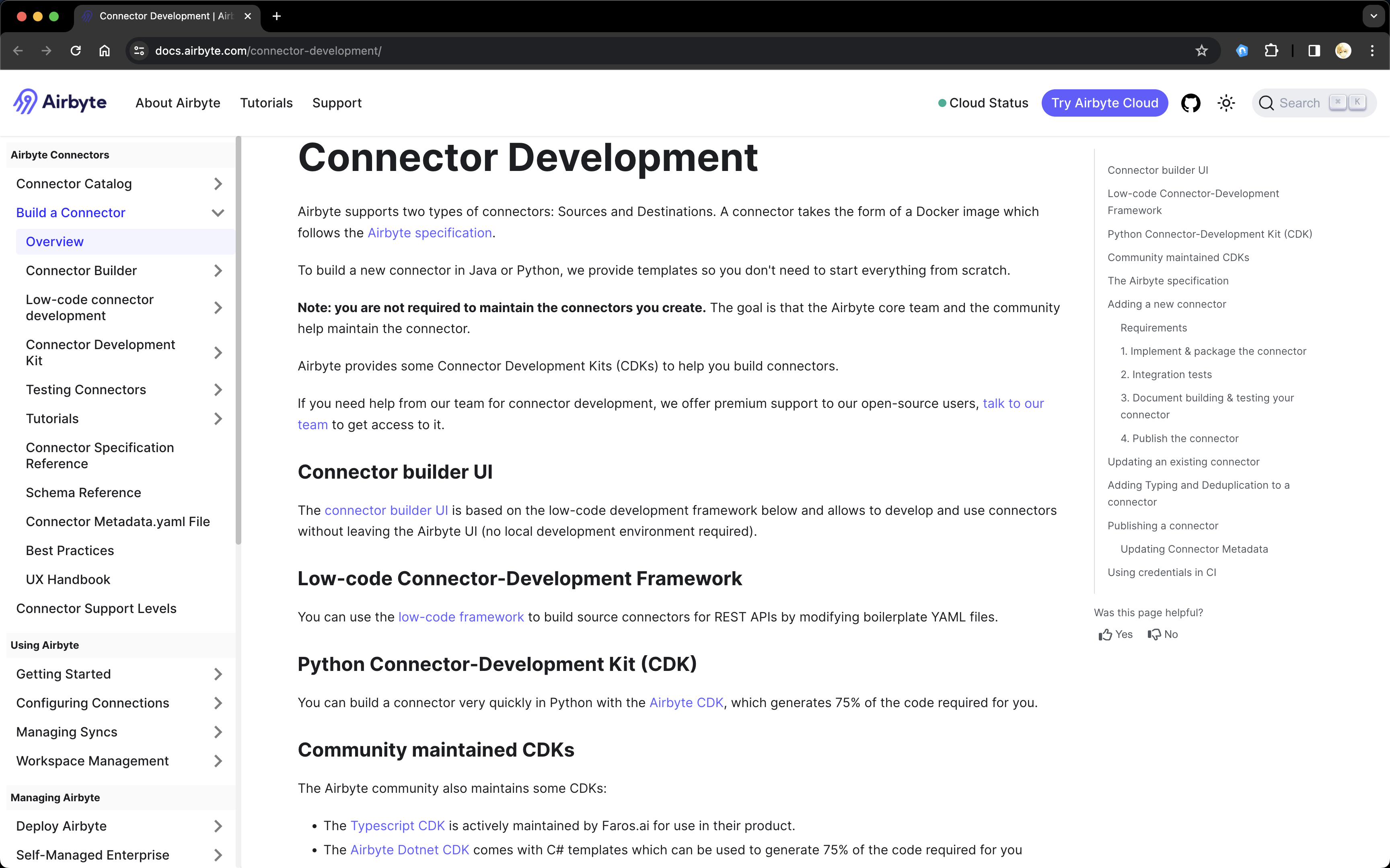Open Self-Managed Enterprise in sidebar
Viewport: 1390px width, 868px height.
coord(93,855)
